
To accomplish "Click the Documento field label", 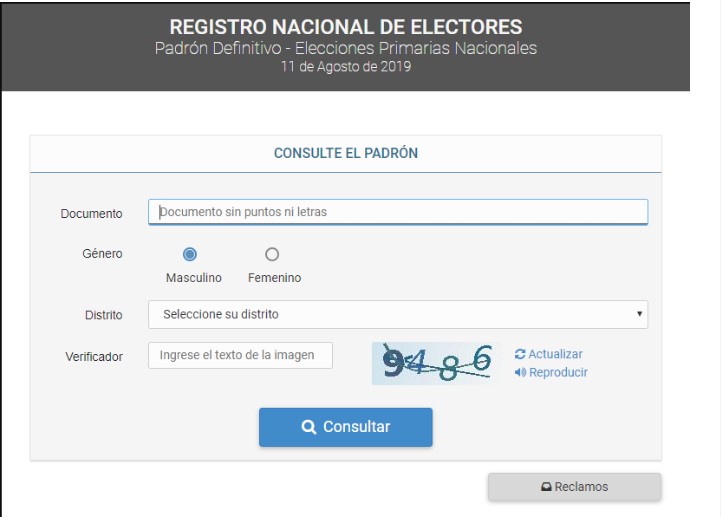I will point(92,214).
